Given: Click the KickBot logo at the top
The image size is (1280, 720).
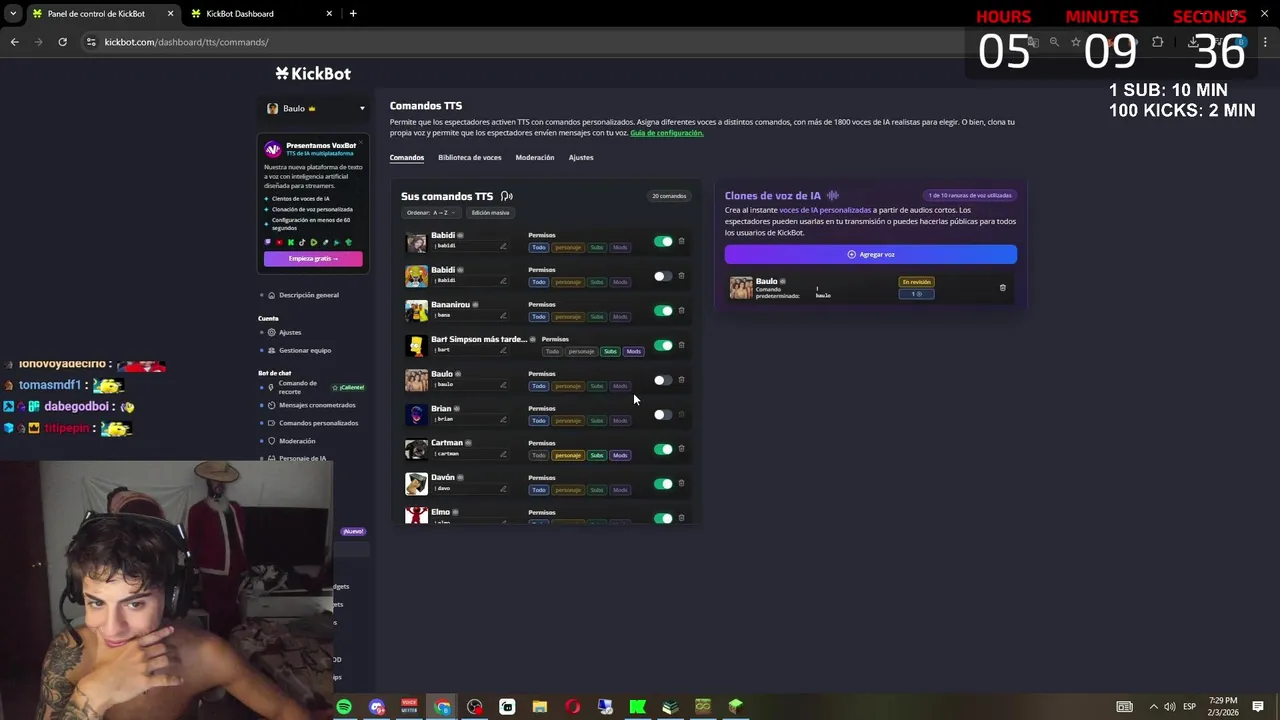Looking at the screenshot, I should [313, 73].
